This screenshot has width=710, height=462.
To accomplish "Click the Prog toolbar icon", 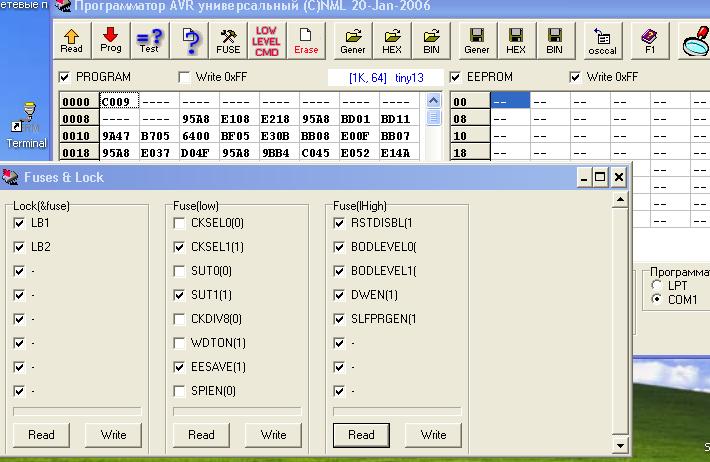I will pos(111,40).
